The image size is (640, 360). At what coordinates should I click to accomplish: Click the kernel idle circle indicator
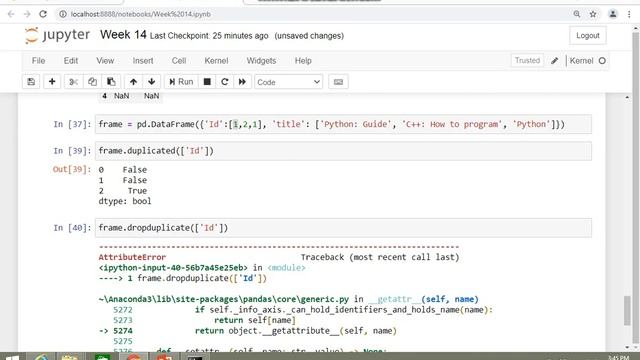(602, 61)
